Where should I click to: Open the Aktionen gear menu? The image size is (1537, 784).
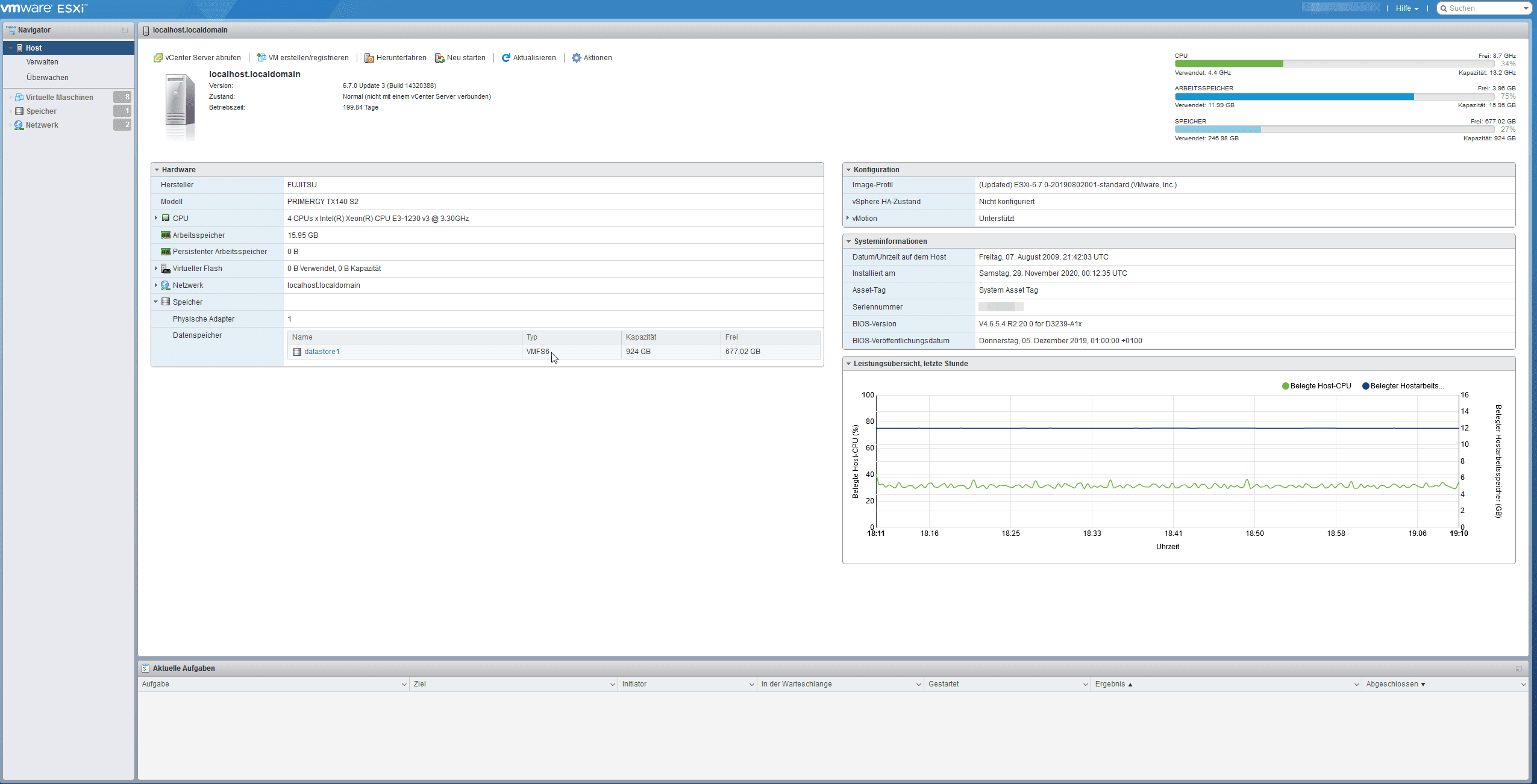pyautogui.click(x=592, y=58)
